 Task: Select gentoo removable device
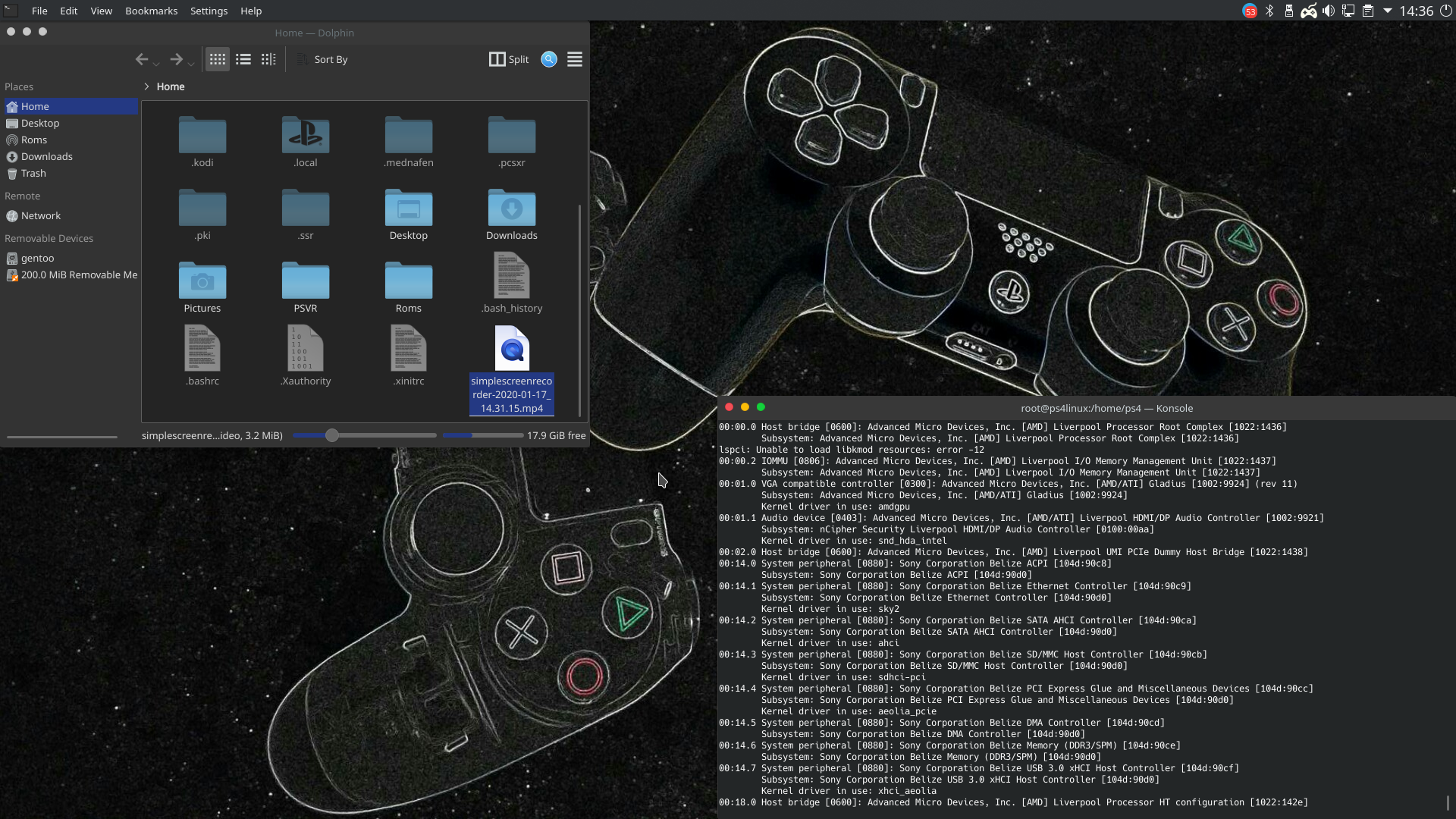[71, 258]
